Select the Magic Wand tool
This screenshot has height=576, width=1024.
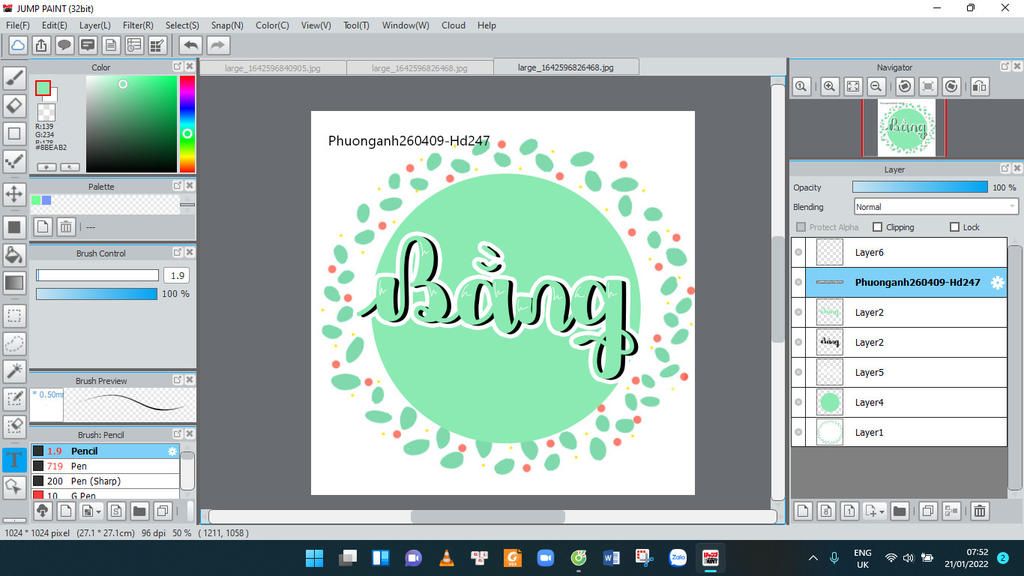point(14,371)
